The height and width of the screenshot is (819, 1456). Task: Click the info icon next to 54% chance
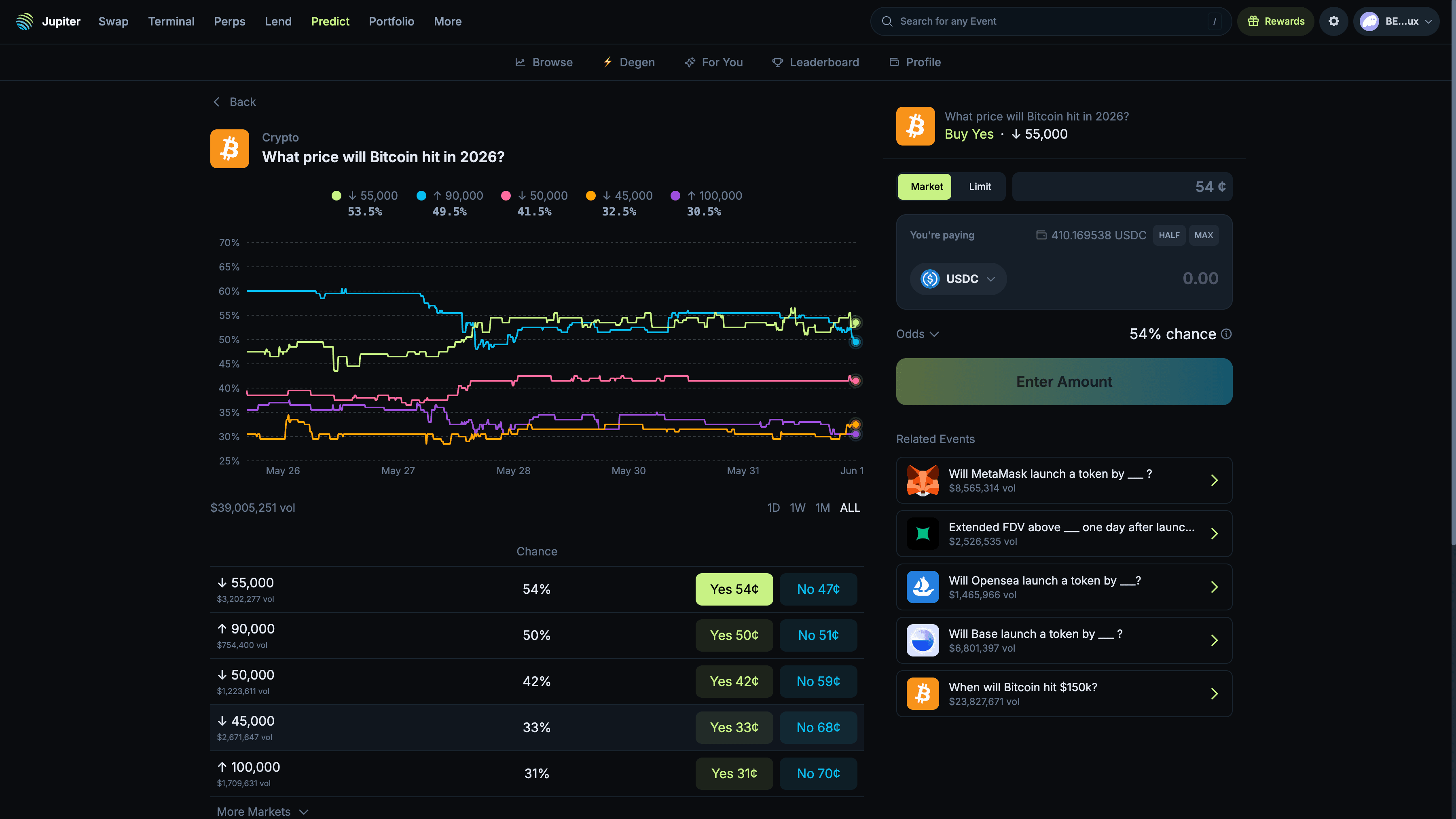[1226, 334]
